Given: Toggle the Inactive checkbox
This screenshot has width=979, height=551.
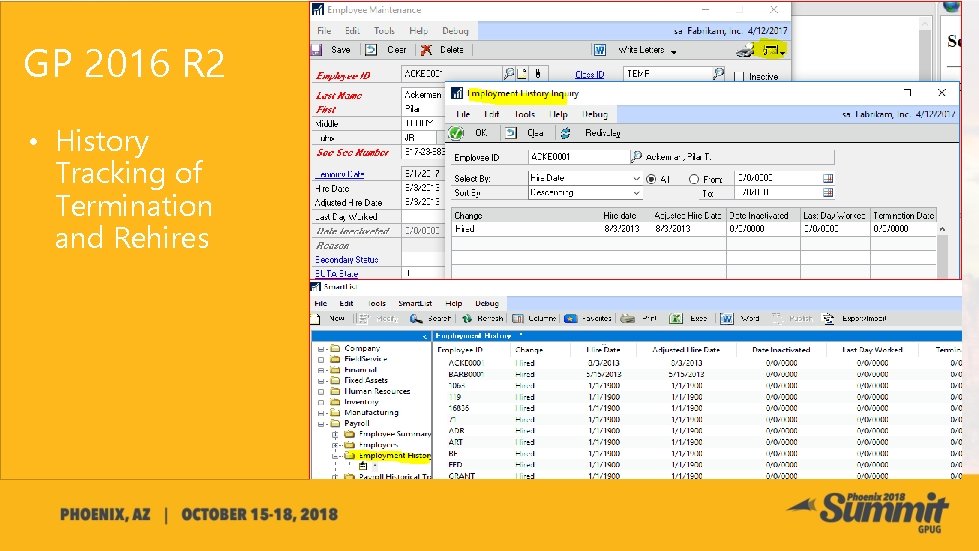Looking at the screenshot, I should pos(739,76).
